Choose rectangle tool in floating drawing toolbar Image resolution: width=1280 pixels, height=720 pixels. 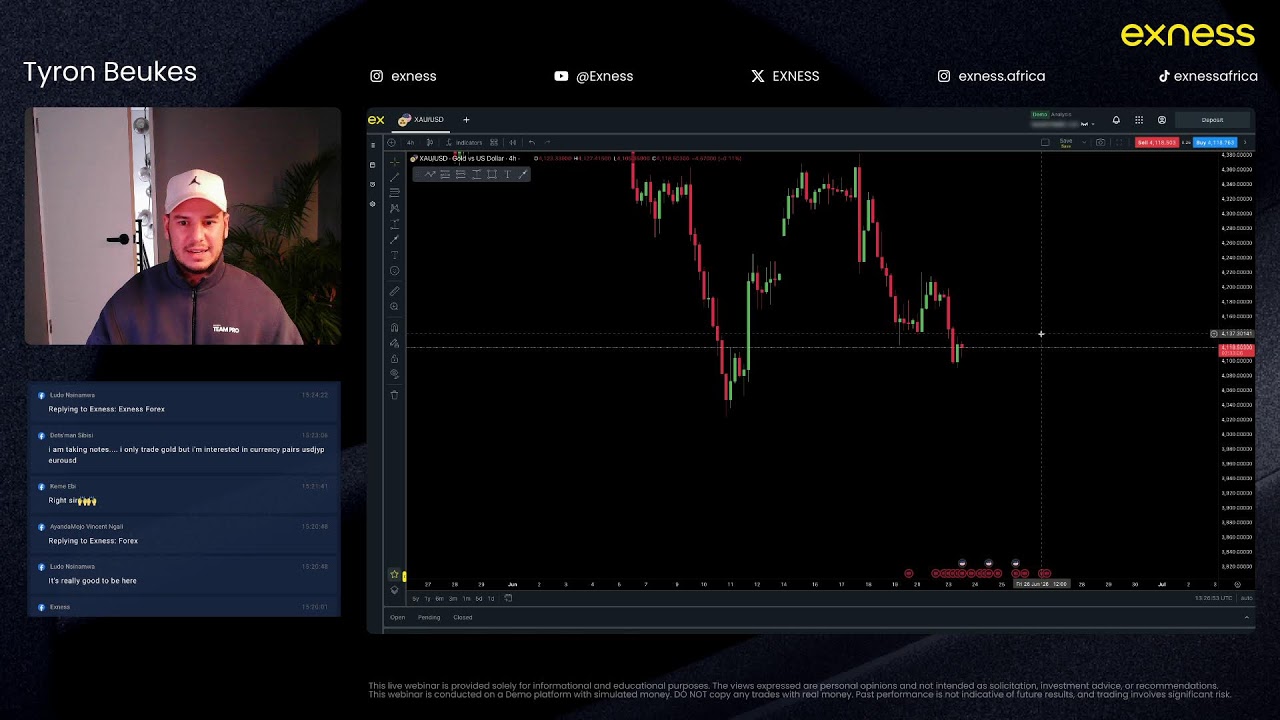491,174
